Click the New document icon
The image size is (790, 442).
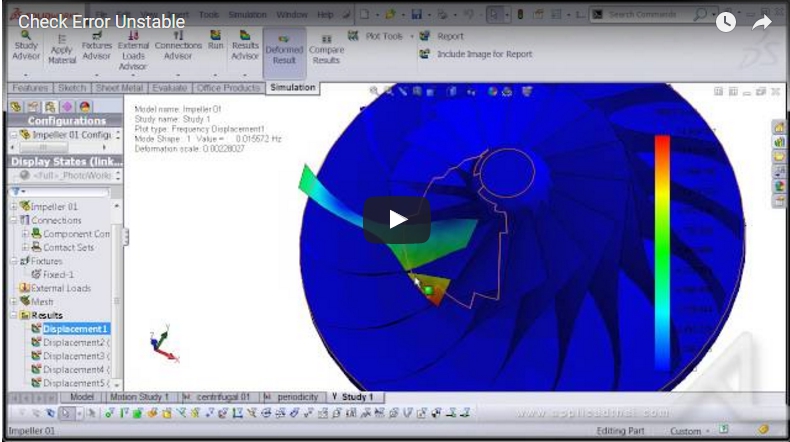tap(364, 14)
